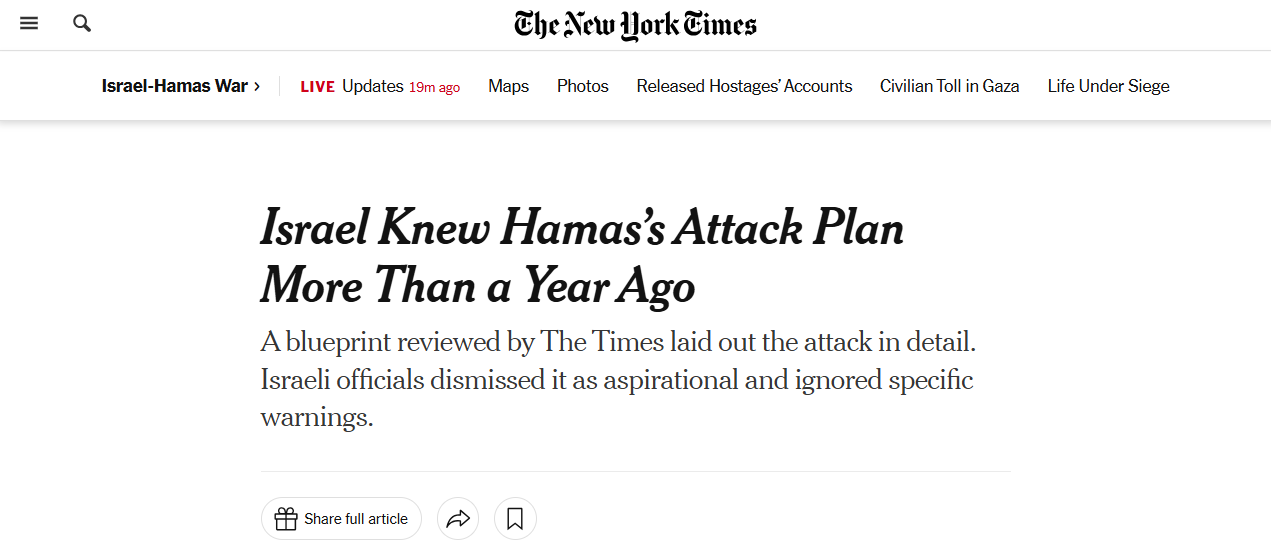The width and height of the screenshot is (1271, 543).
Task: Select the Photos nav item
Action: (x=583, y=86)
